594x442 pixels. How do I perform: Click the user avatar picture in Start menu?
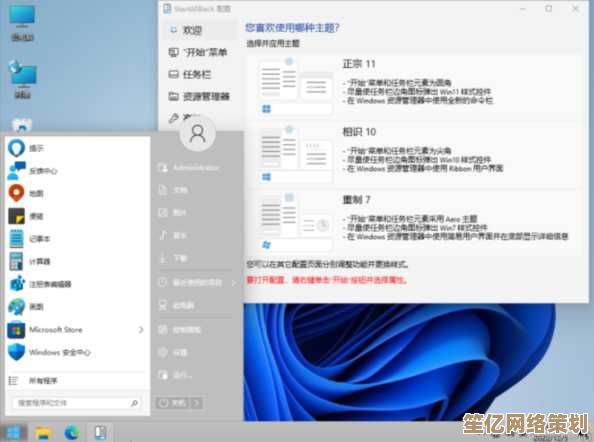pyautogui.click(x=197, y=133)
